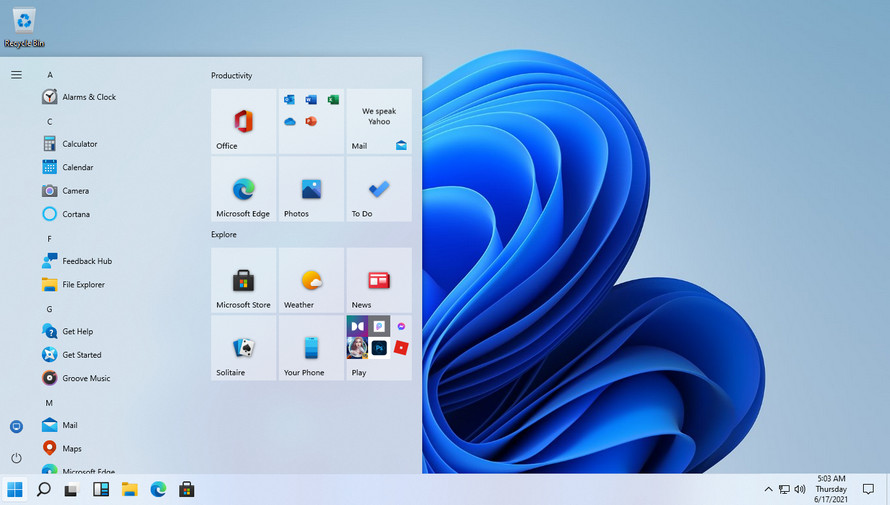This screenshot has height=505, width=890.
Task: Launch the To Do tile
Action: coord(379,189)
